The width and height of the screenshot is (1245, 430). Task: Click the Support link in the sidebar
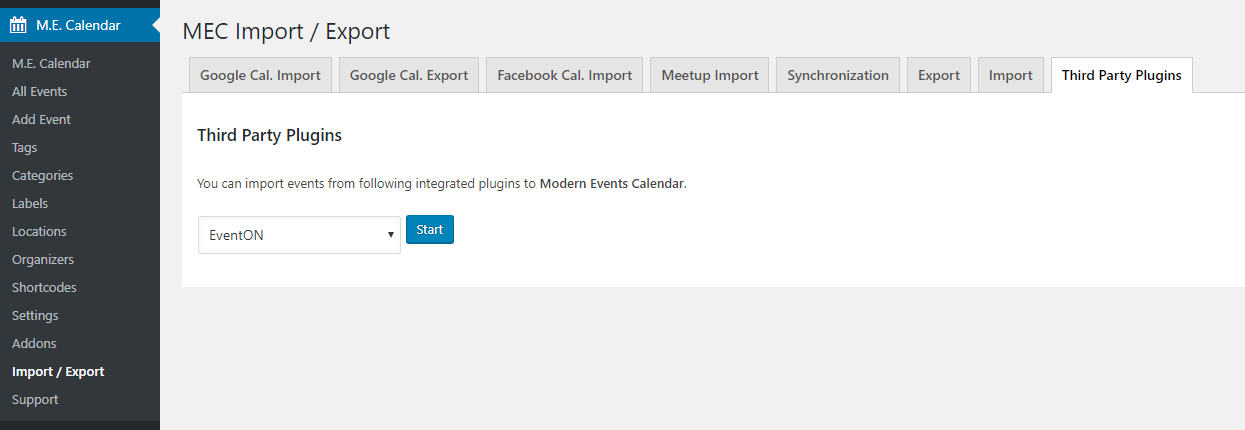(35, 399)
